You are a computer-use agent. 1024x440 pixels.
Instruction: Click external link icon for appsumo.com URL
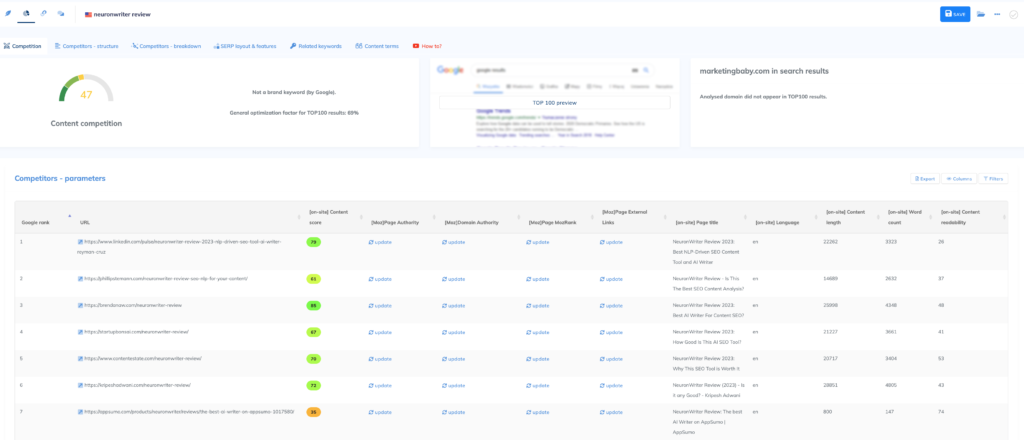(80, 412)
